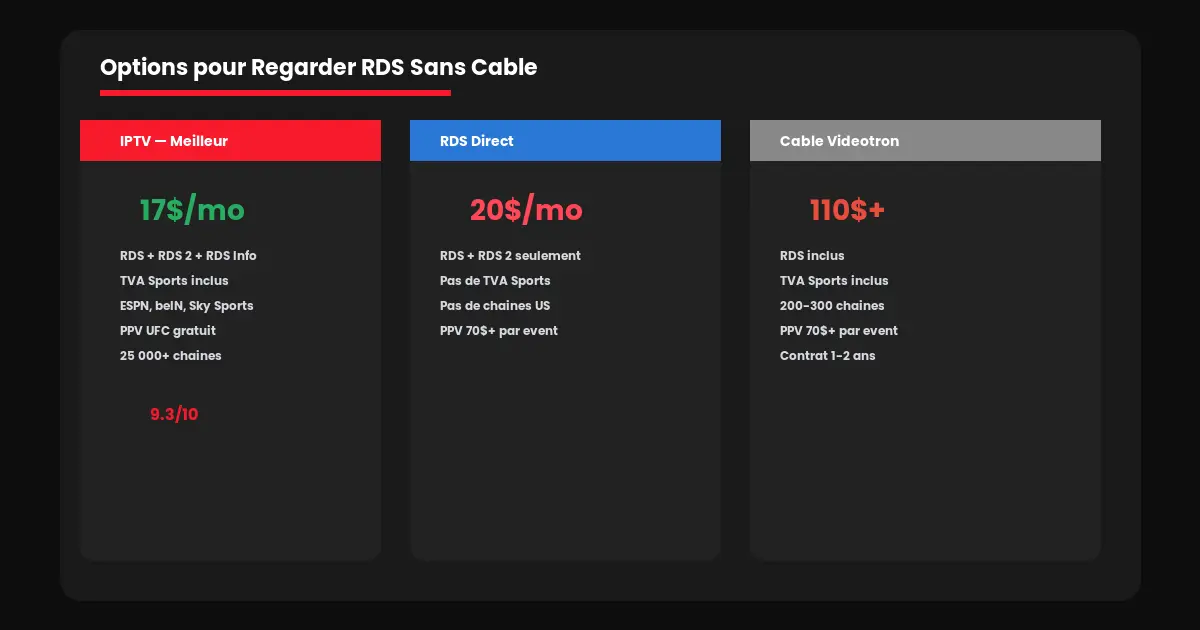This screenshot has width=1200, height=630.
Task: Click '25 000+ chaines' line
Action: click(171, 356)
